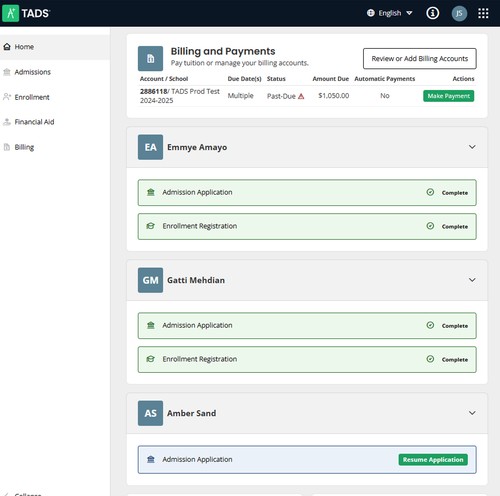Click the past-due warning triangle icon
The height and width of the screenshot is (496, 500).
tap(301, 96)
